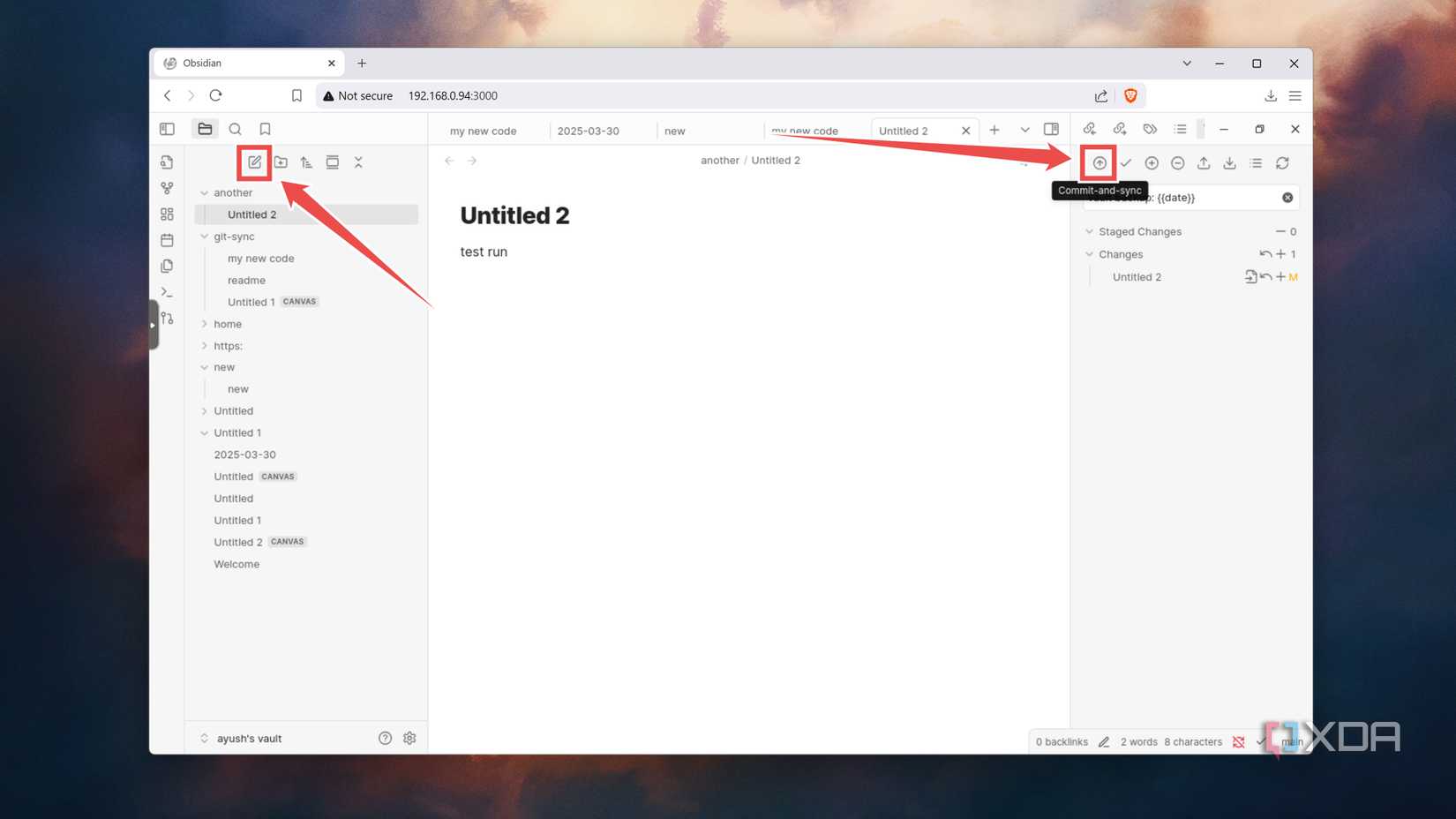Open the file explorer folder tab
This screenshot has width=1456, height=819.
(x=205, y=129)
